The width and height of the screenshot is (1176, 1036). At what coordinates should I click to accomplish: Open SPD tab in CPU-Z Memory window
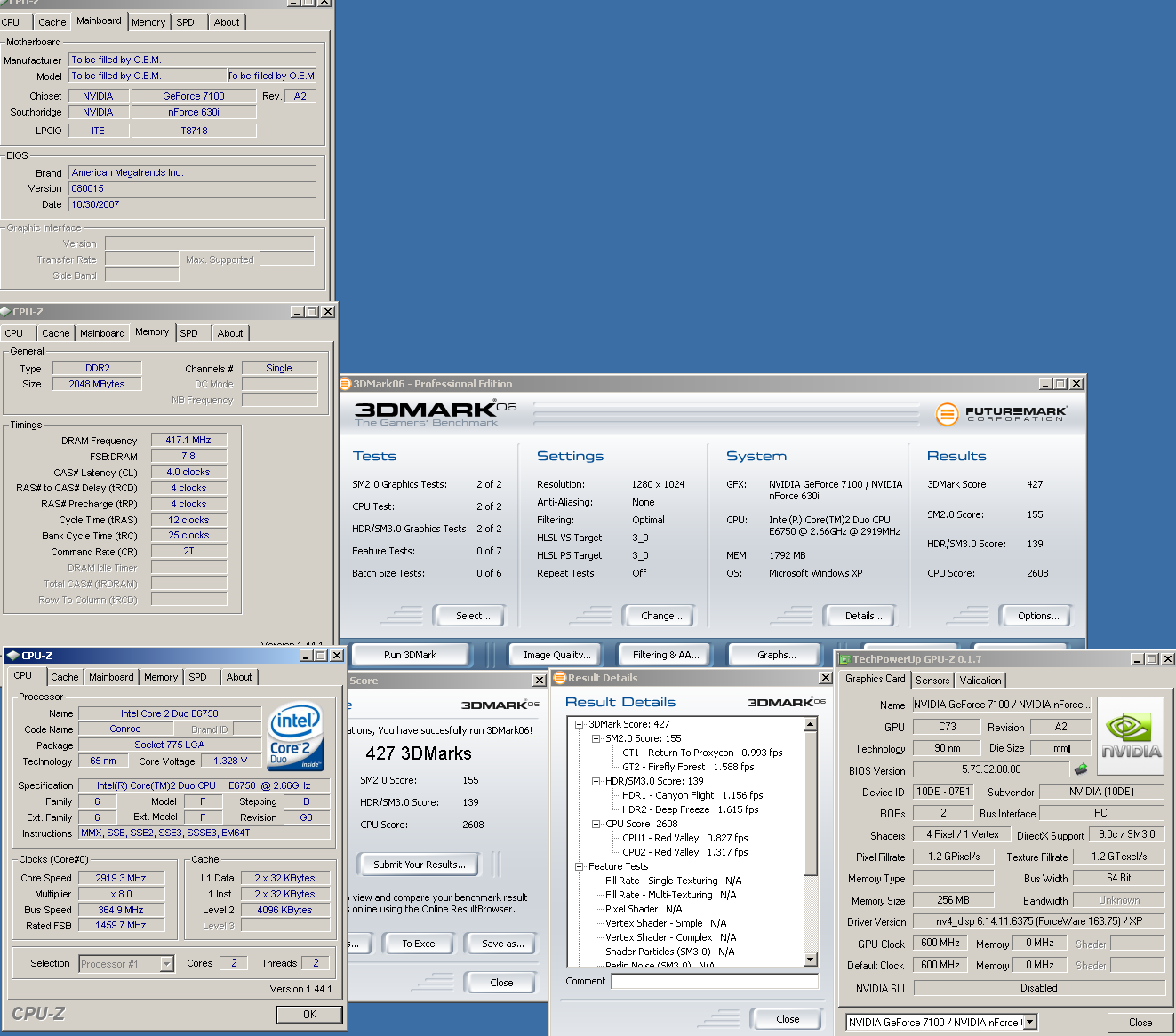[188, 333]
